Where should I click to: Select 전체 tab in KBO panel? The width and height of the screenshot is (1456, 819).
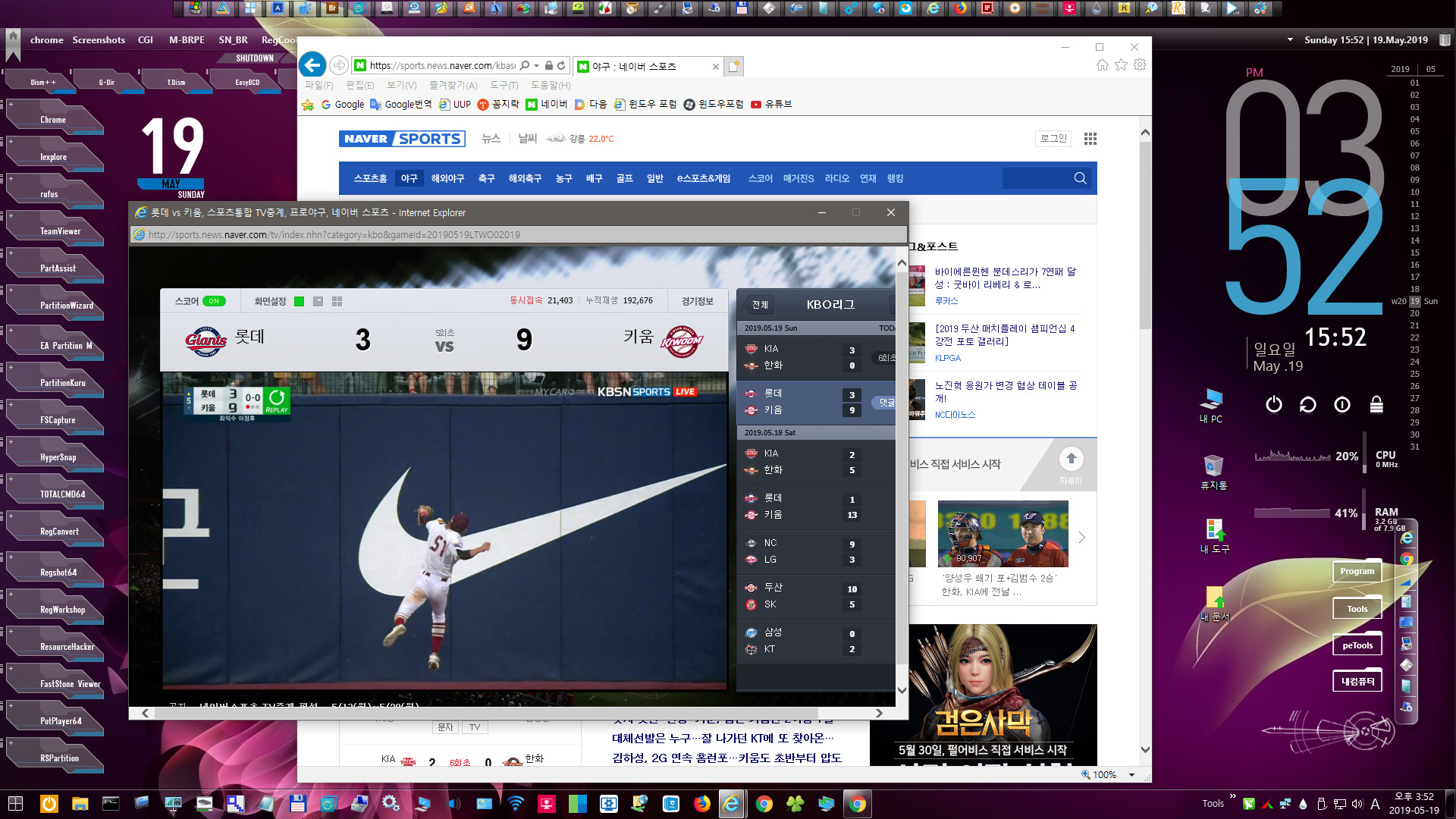click(761, 304)
